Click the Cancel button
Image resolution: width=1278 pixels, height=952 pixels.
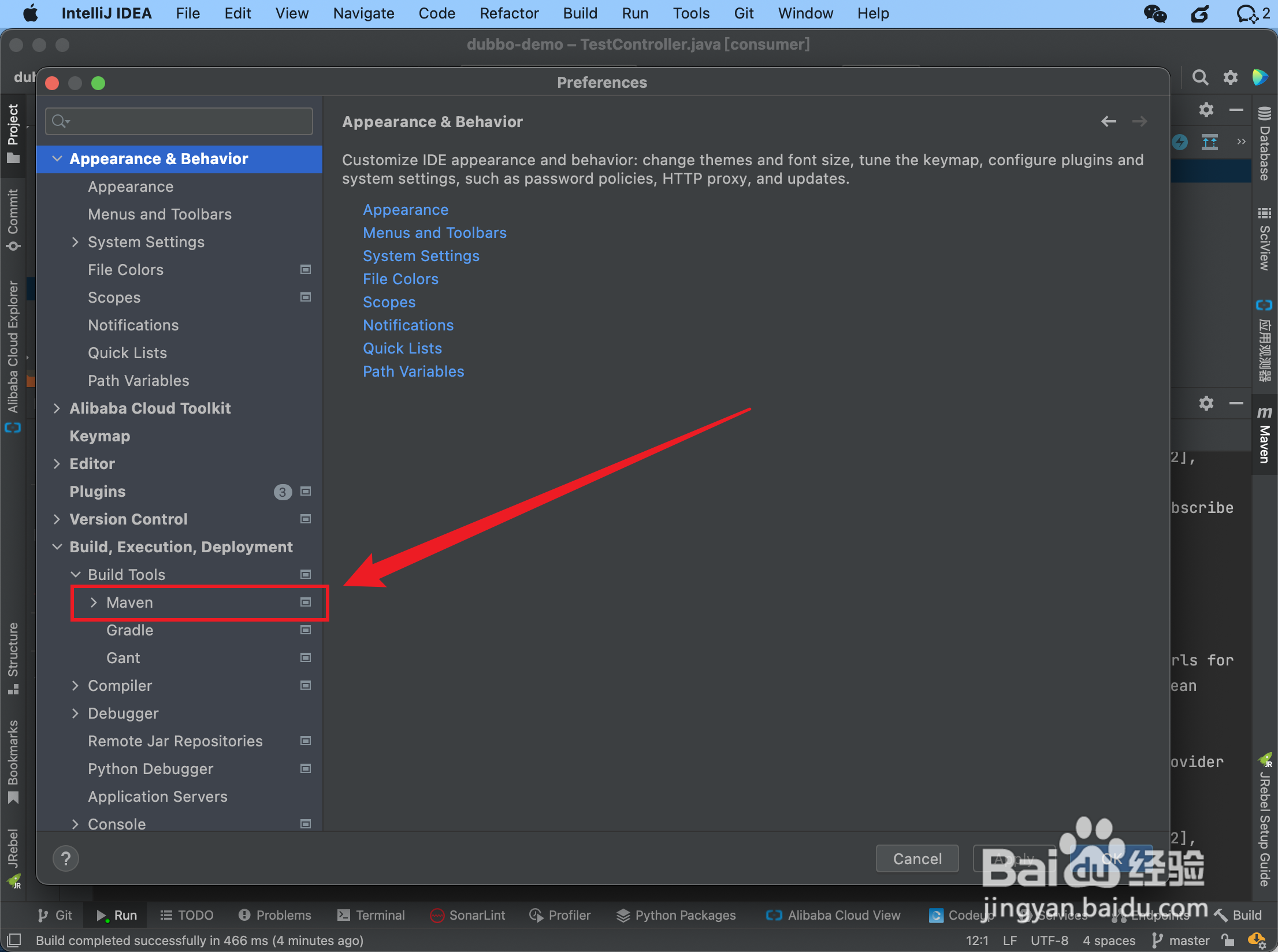pos(917,858)
